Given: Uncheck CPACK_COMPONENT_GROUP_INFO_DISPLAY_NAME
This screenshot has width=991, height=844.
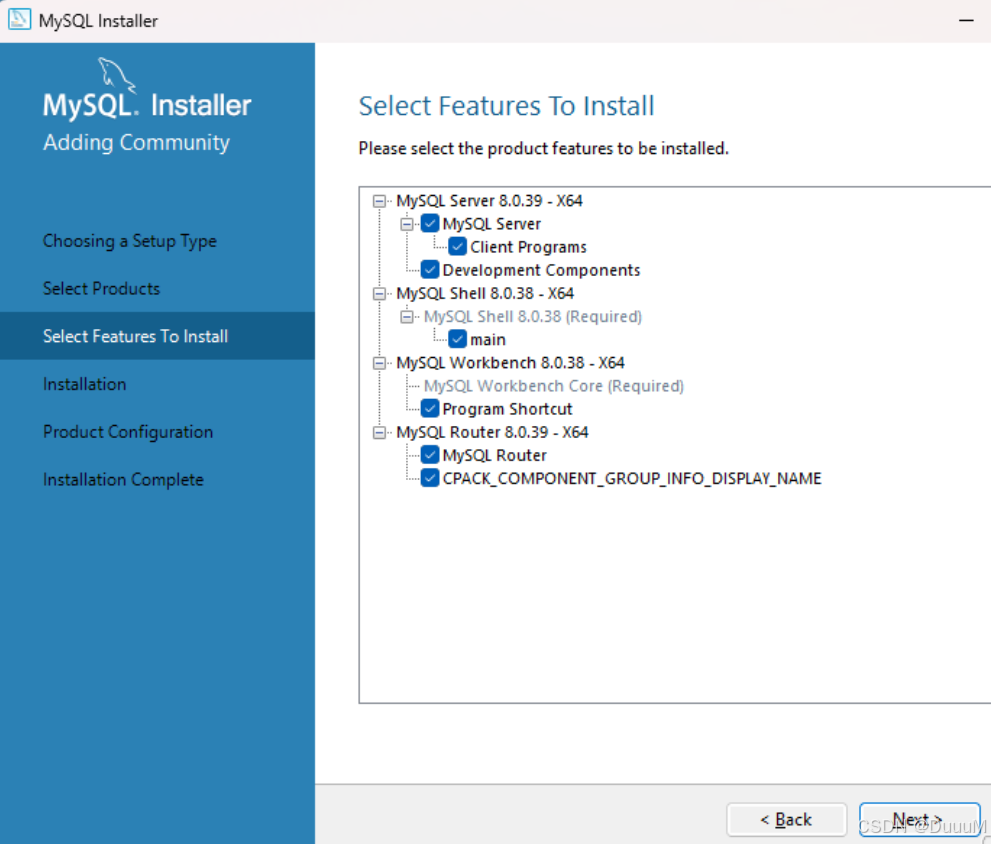Looking at the screenshot, I should tap(430, 478).
